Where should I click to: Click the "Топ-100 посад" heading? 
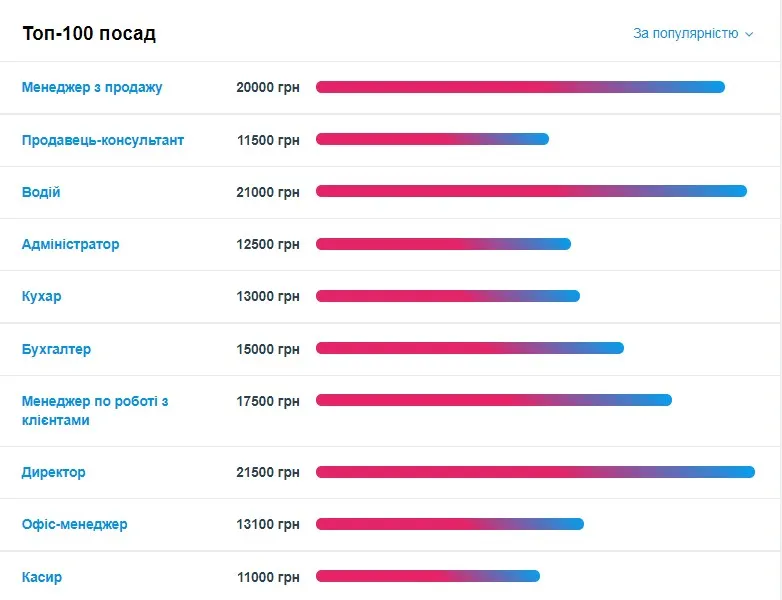[x=89, y=34]
